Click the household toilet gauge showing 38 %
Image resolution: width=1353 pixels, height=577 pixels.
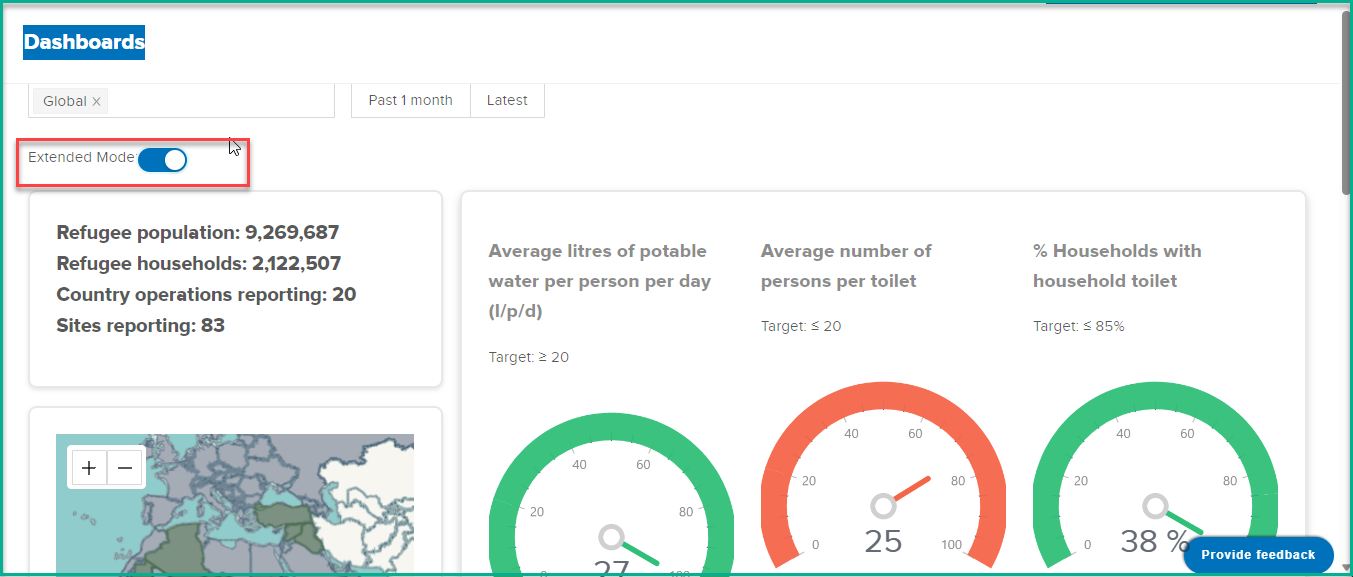[1155, 480]
